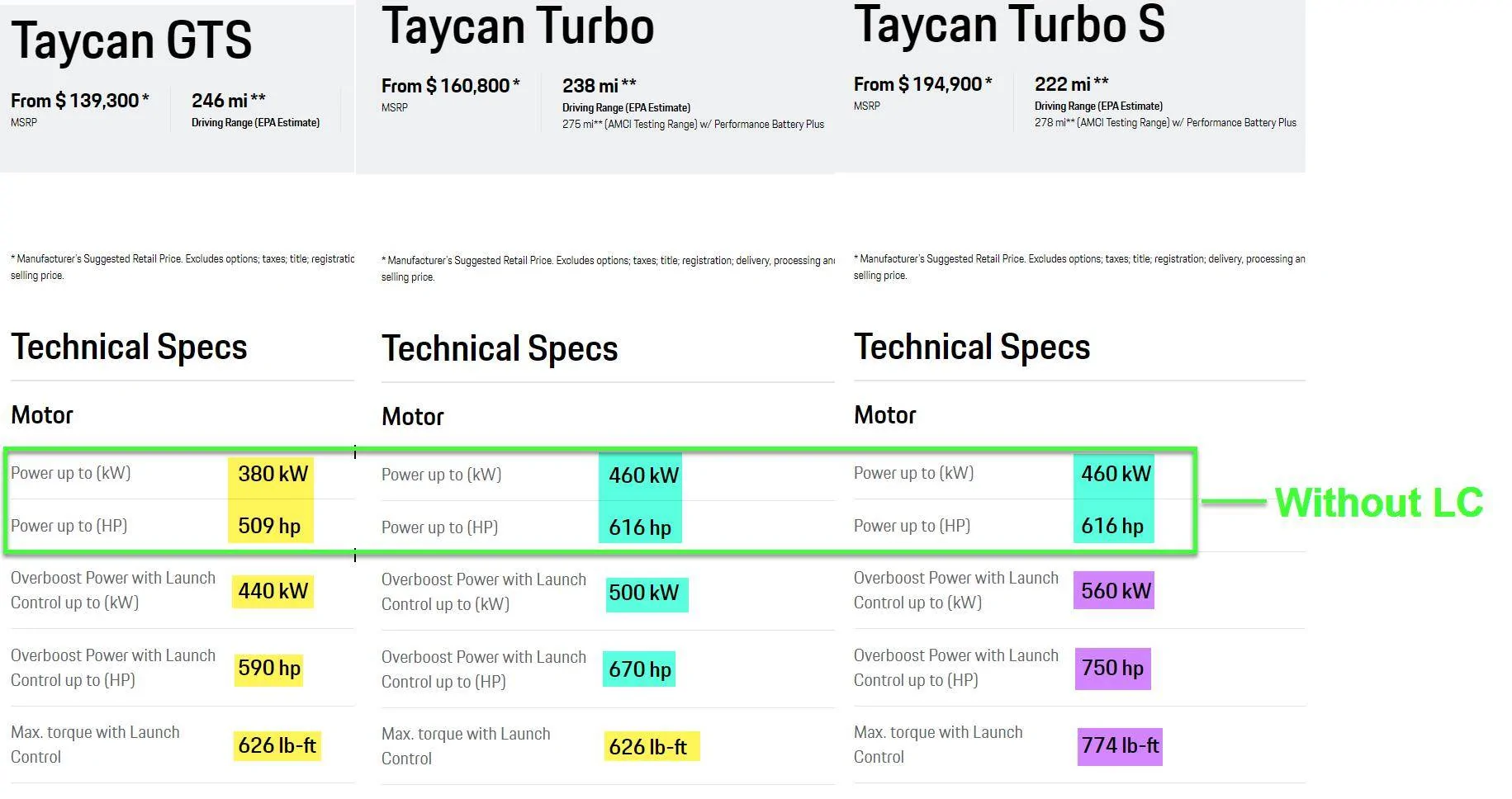1512x799 pixels.
Task: Click the Motor subheading in Turbo column
Action: [x=413, y=417]
